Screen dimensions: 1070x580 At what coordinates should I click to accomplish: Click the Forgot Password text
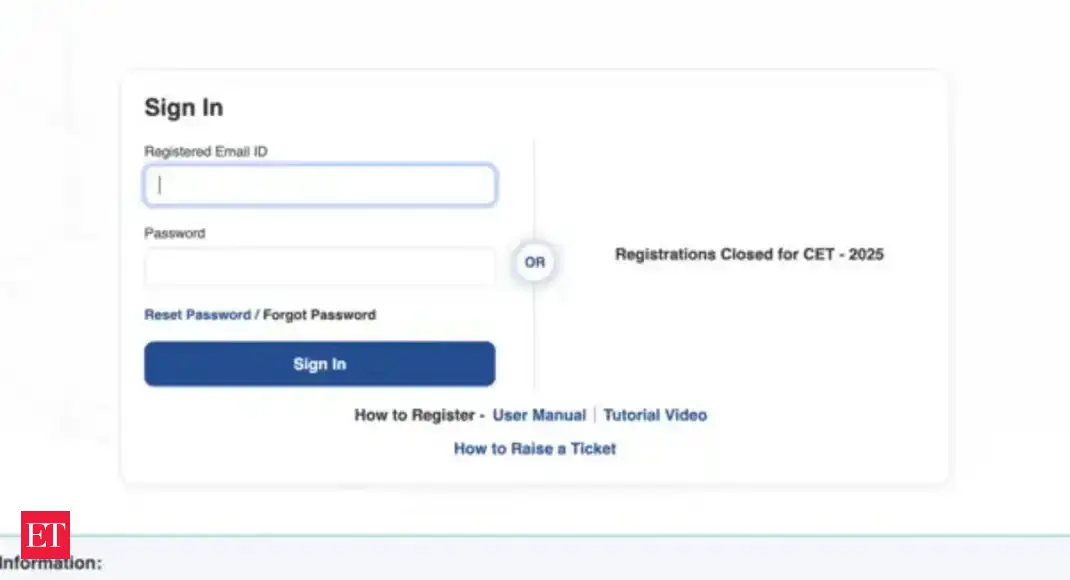pyautogui.click(x=319, y=315)
